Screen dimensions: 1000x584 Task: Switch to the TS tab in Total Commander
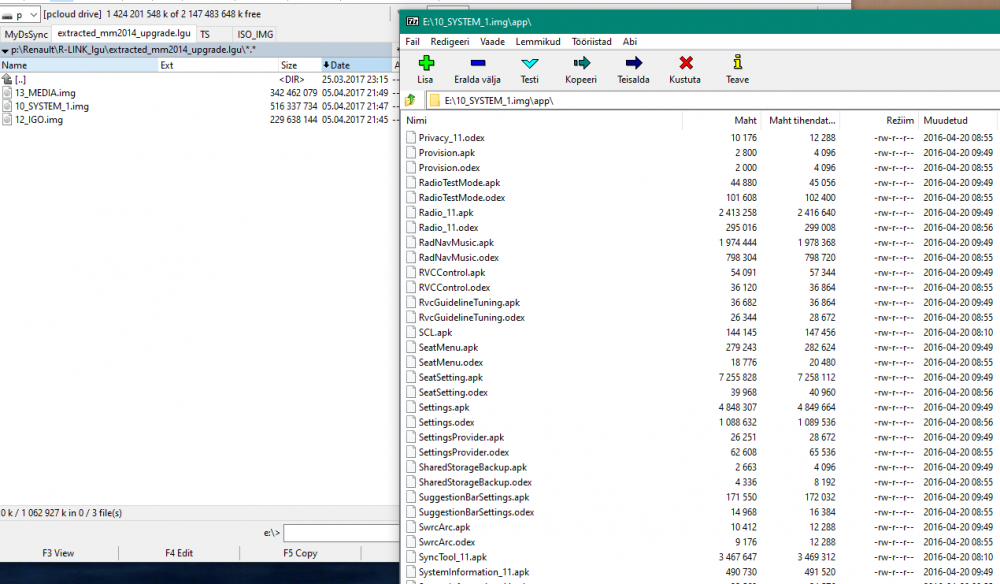(x=205, y=34)
